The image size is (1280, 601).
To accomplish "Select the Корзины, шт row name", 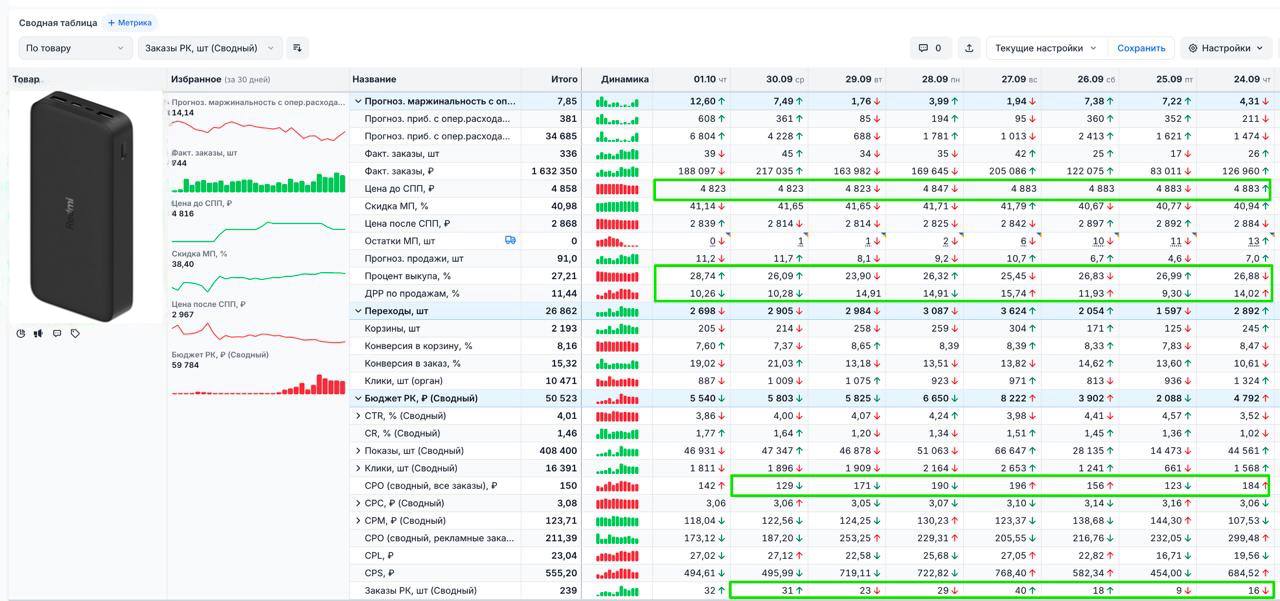I will [392, 328].
